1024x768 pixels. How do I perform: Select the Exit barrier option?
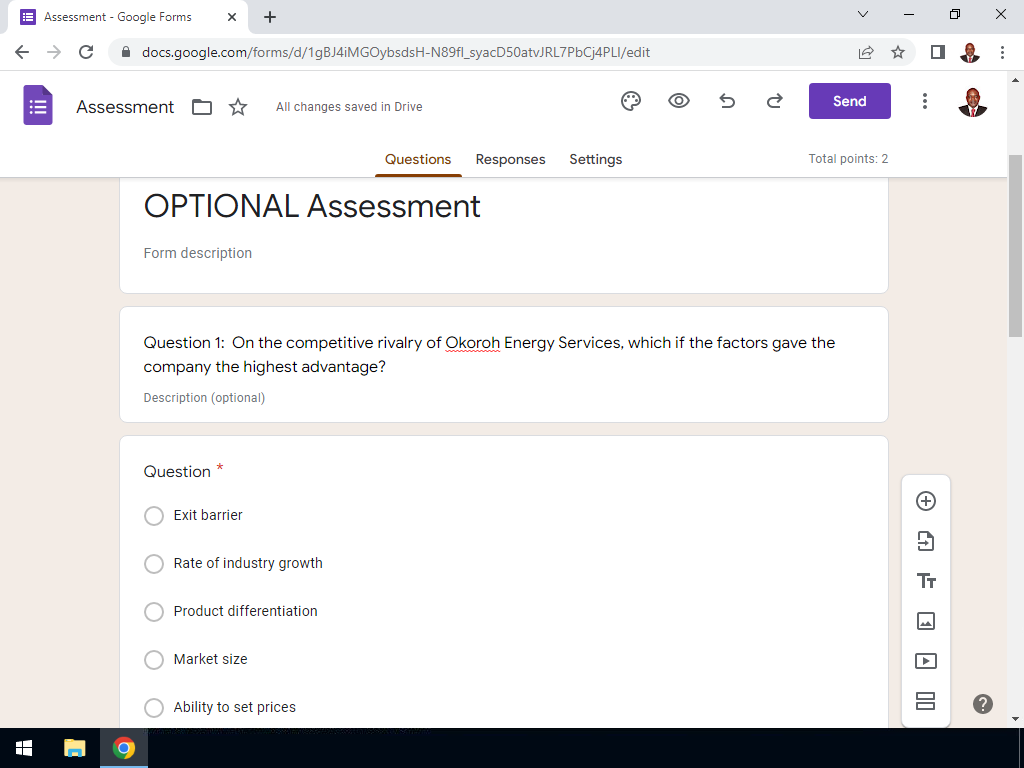(154, 516)
